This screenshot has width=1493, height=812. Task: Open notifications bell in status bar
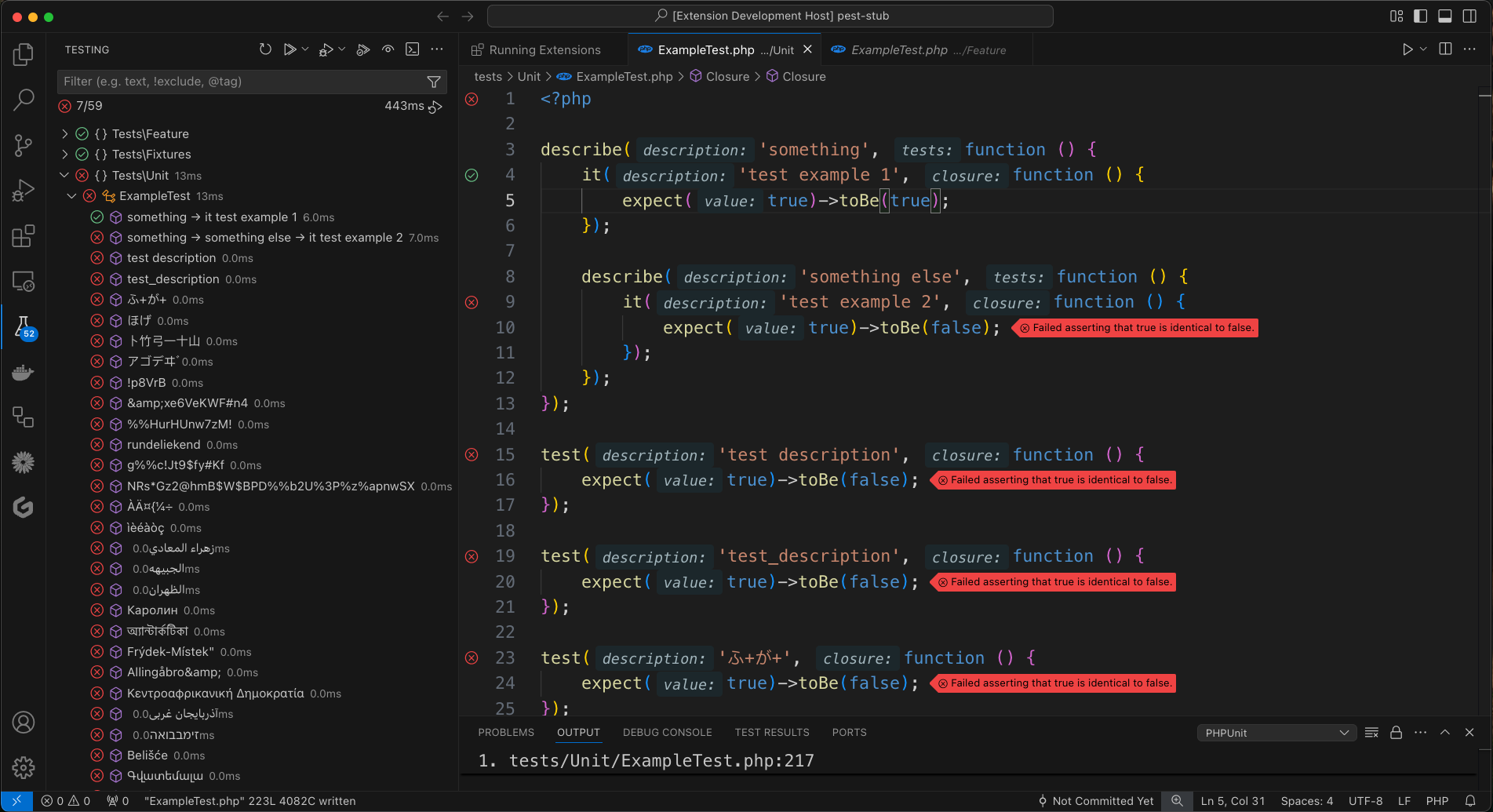(x=1470, y=801)
